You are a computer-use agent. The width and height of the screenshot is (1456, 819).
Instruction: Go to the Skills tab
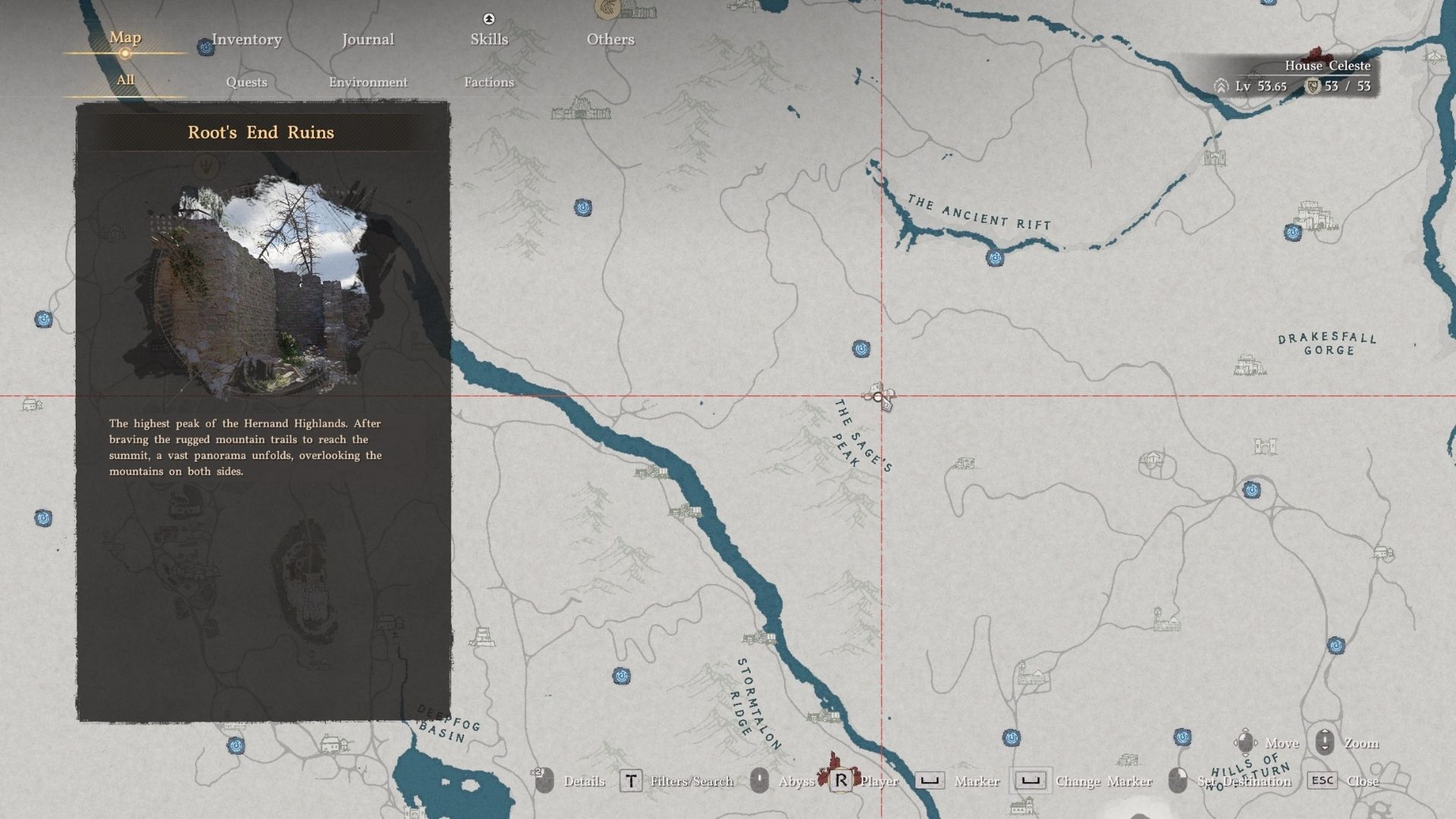489,39
